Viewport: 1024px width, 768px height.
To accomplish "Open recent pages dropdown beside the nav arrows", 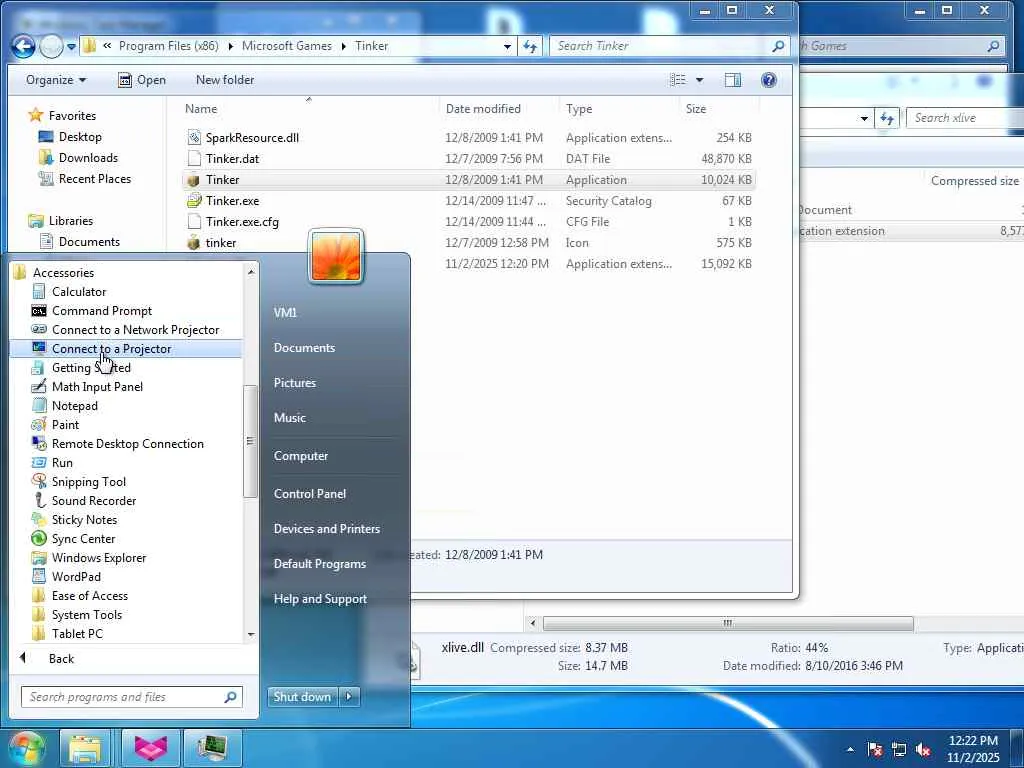I will click(71, 46).
